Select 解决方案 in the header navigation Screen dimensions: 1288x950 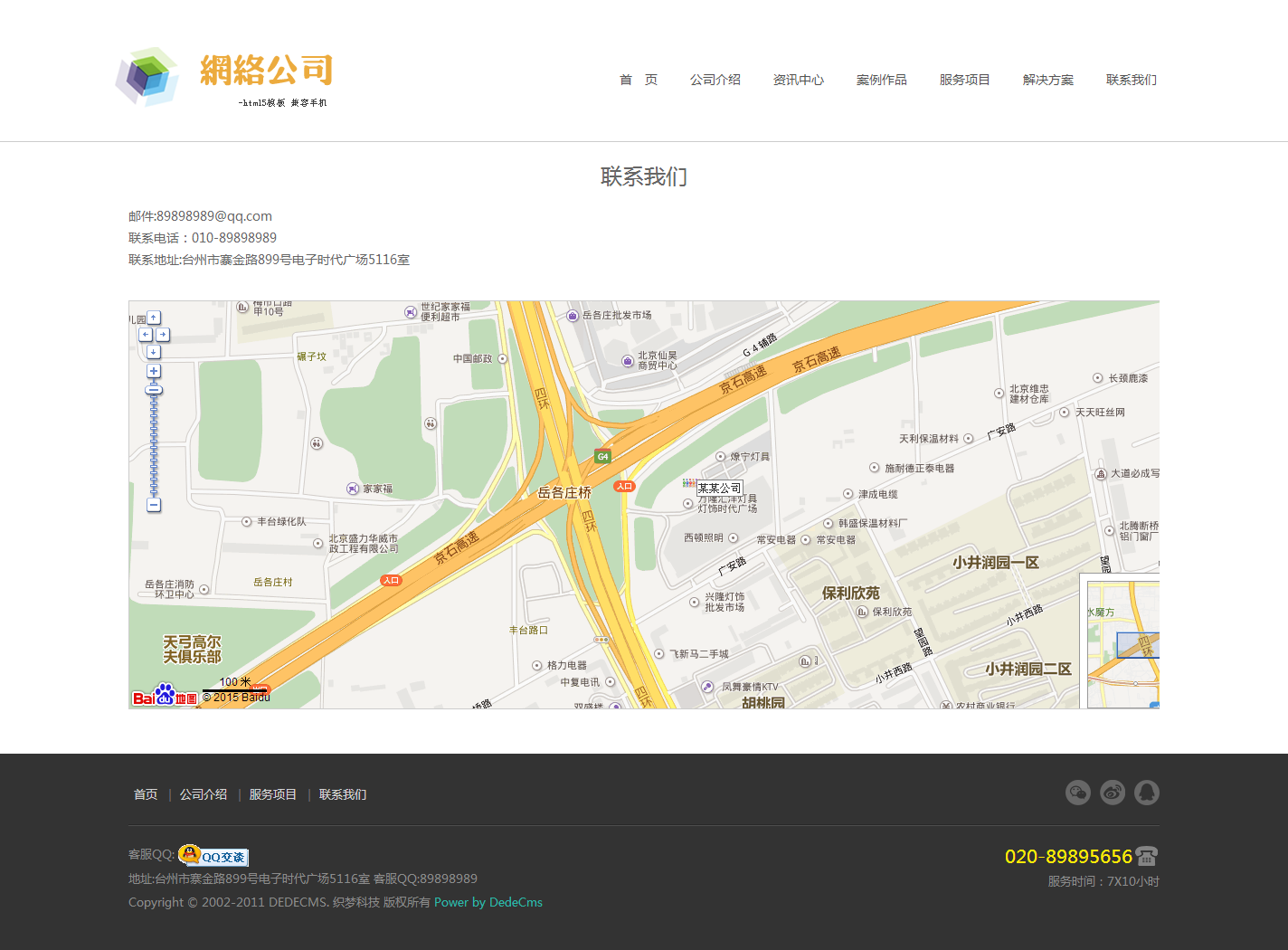(1047, 80)
